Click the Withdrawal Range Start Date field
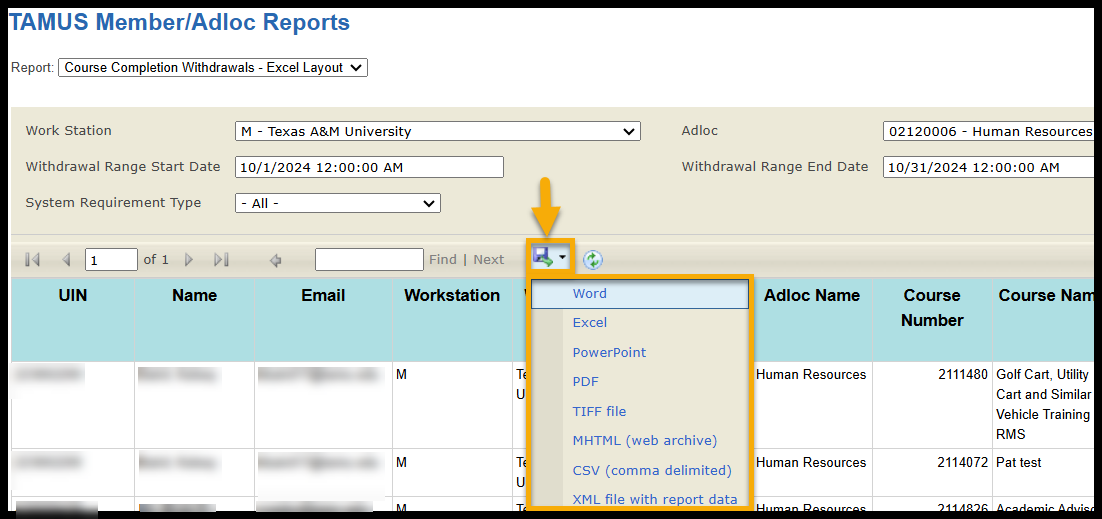This screenshot has height=519, width=1102. point(369,167)
